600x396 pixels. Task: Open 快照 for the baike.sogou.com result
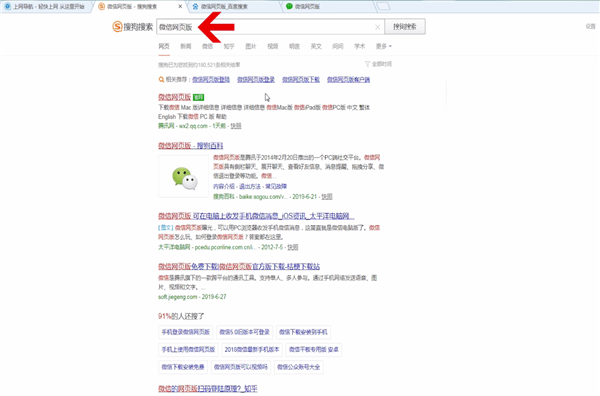tap(327, 197)
